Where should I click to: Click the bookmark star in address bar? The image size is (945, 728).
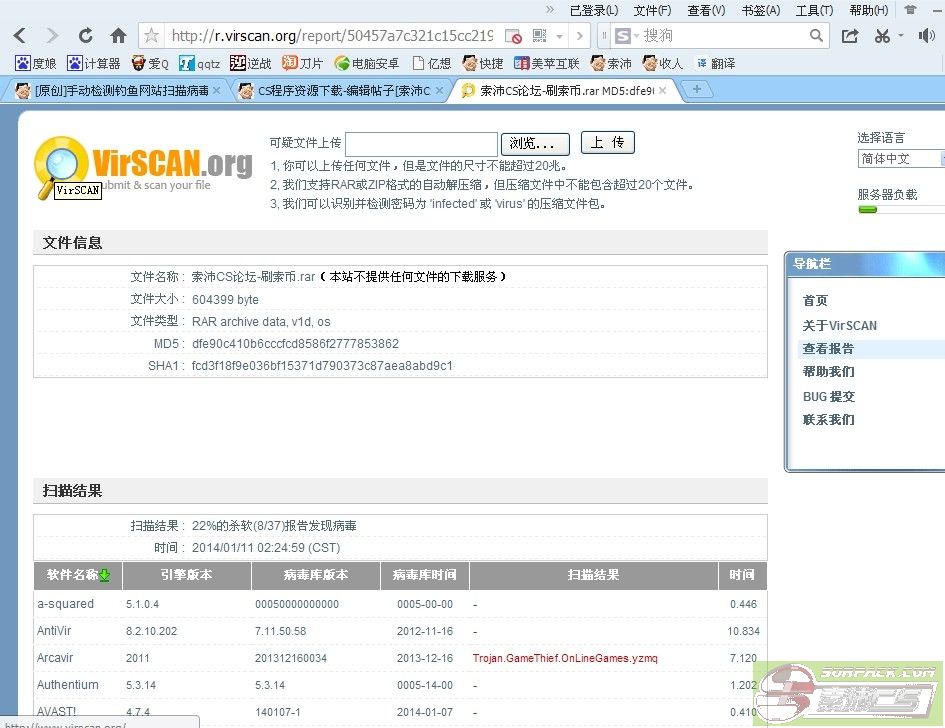[151, 36]
